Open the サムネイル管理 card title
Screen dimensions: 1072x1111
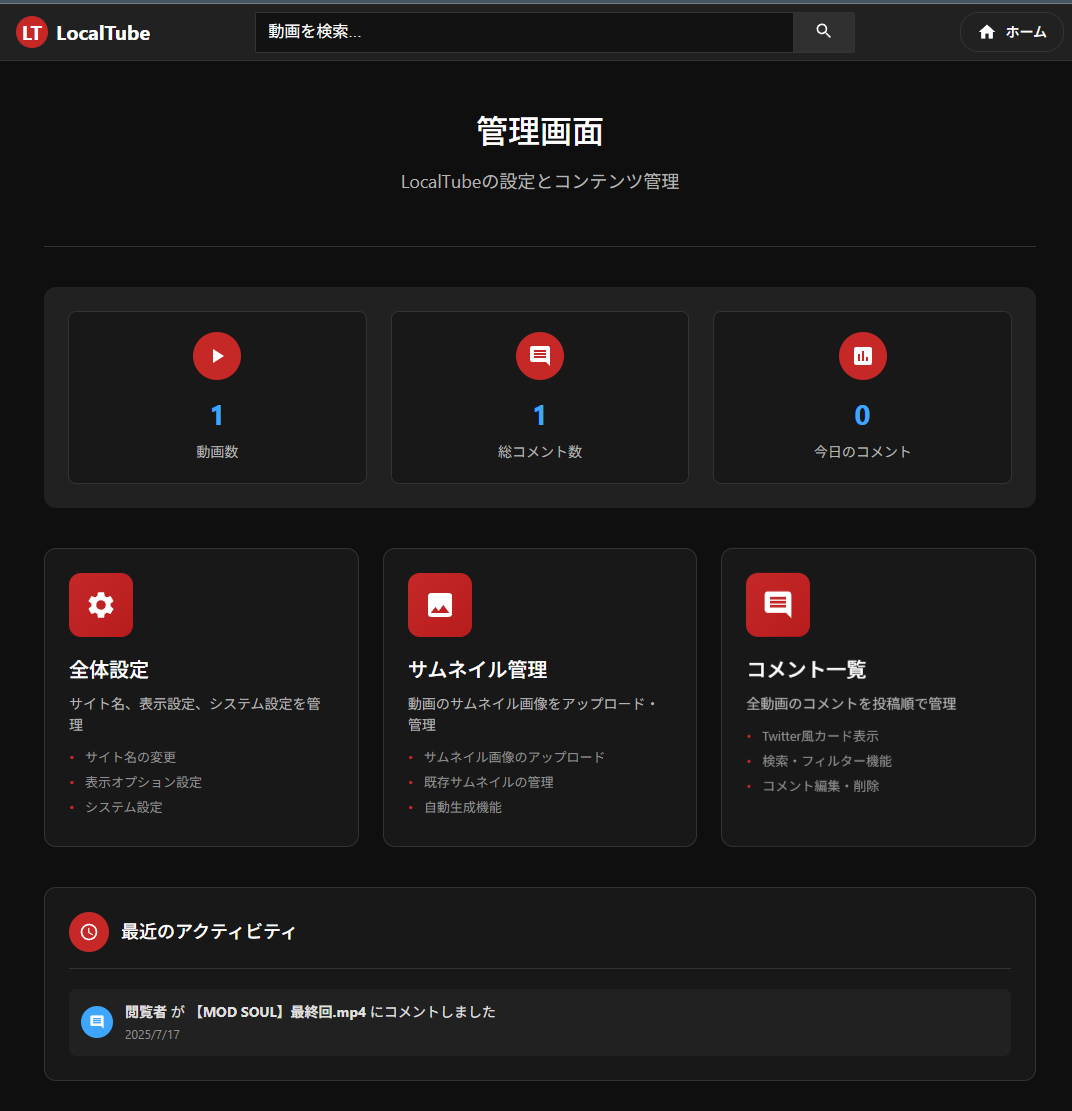478,670
